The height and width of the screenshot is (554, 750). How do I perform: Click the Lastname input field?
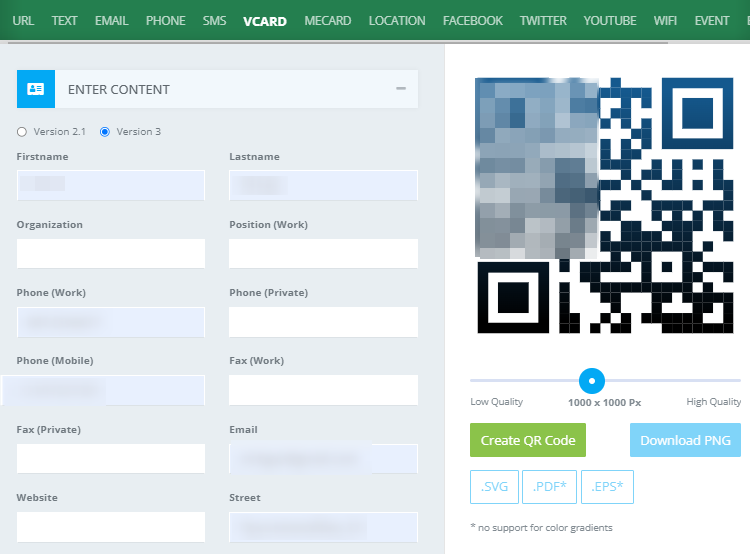click(x=323, y=185)
